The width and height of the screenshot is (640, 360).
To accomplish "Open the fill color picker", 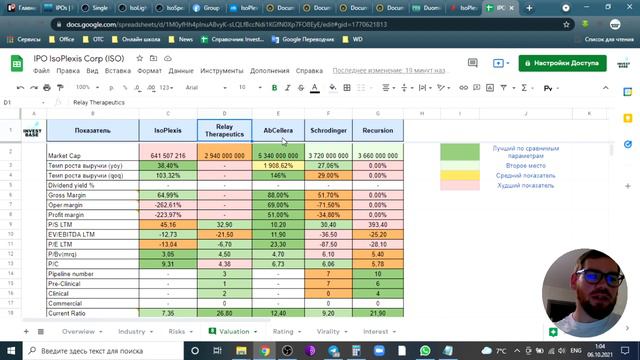I will click(x=333, y=88).
